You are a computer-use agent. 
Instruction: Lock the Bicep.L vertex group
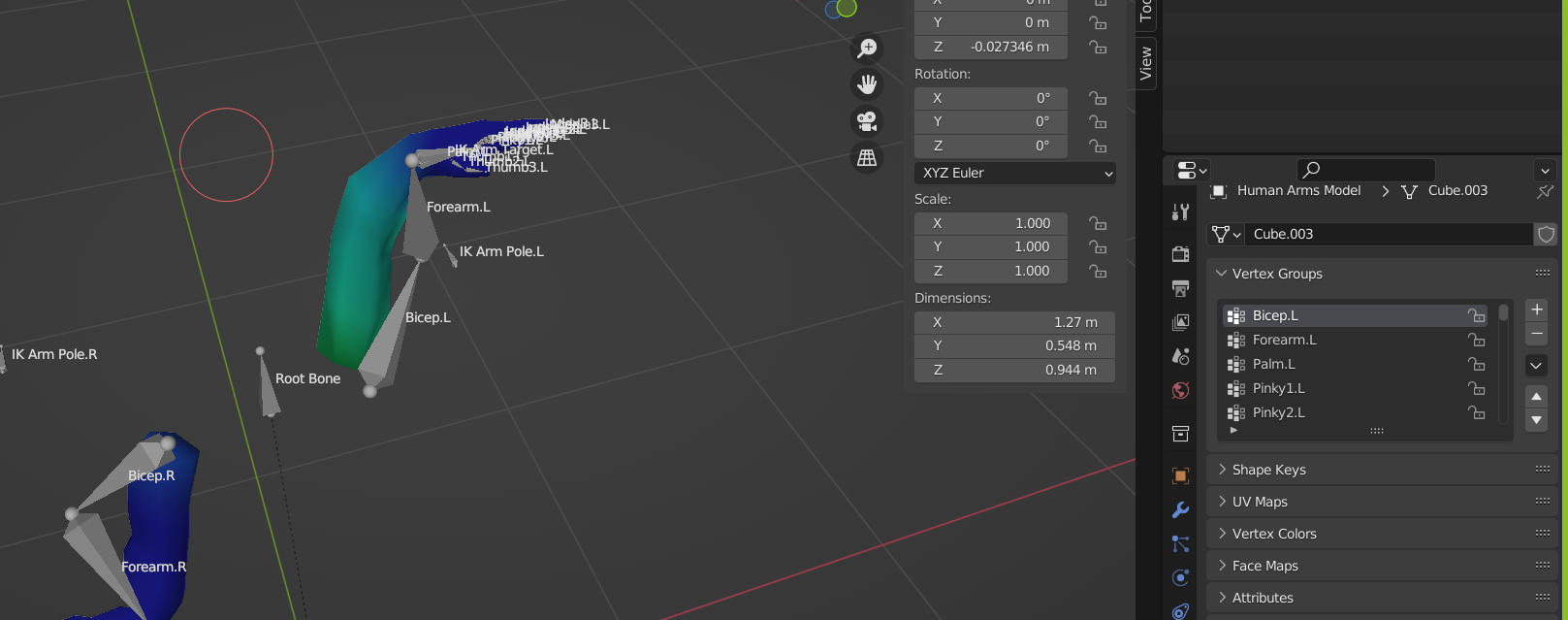(x=1476, y=315)
